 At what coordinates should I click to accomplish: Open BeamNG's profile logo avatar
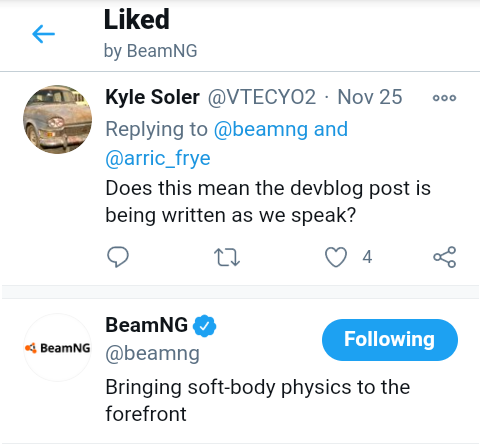tap(58, 348)
